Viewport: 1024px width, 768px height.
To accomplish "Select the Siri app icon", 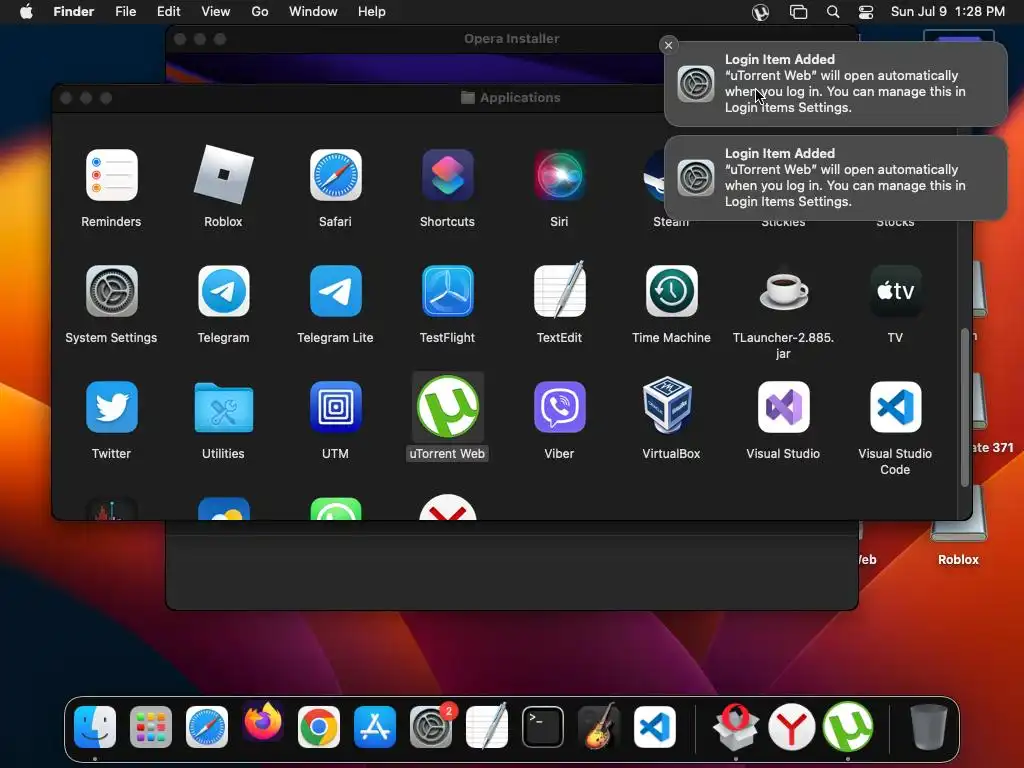I will coord(559,175).
